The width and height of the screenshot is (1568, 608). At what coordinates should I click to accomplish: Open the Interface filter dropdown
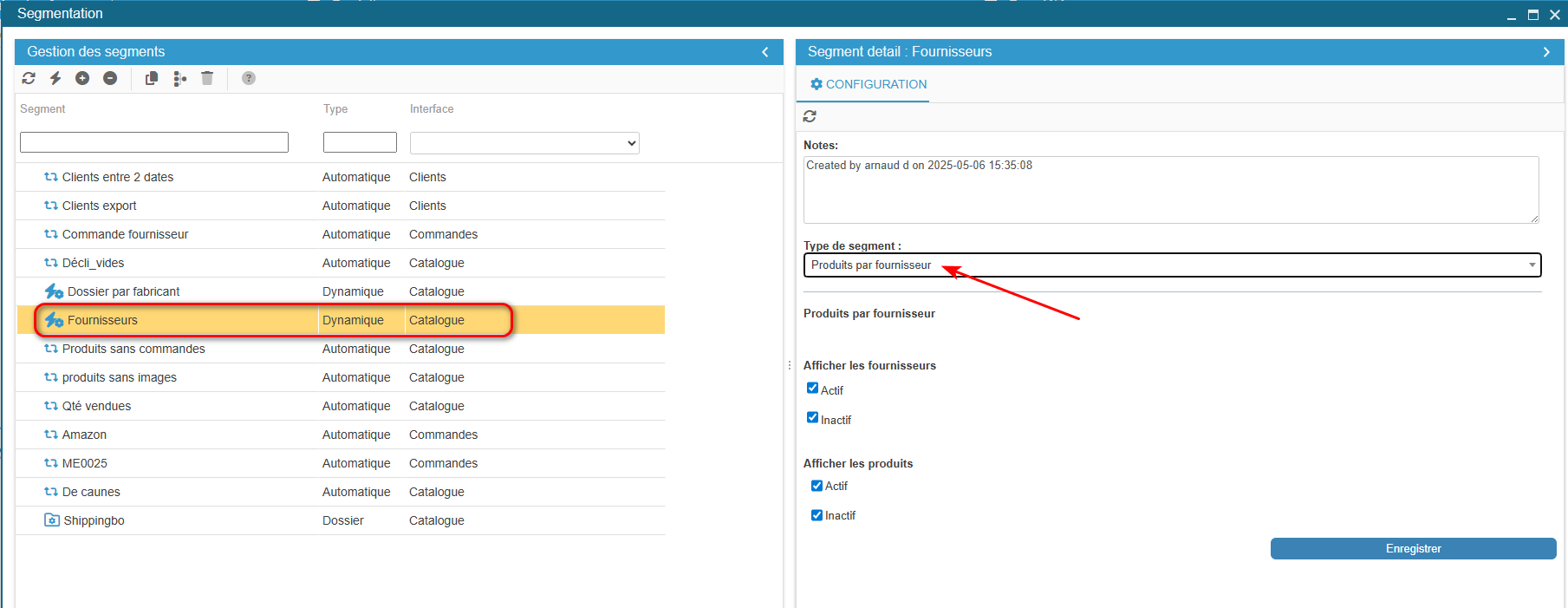click(524, 143)
